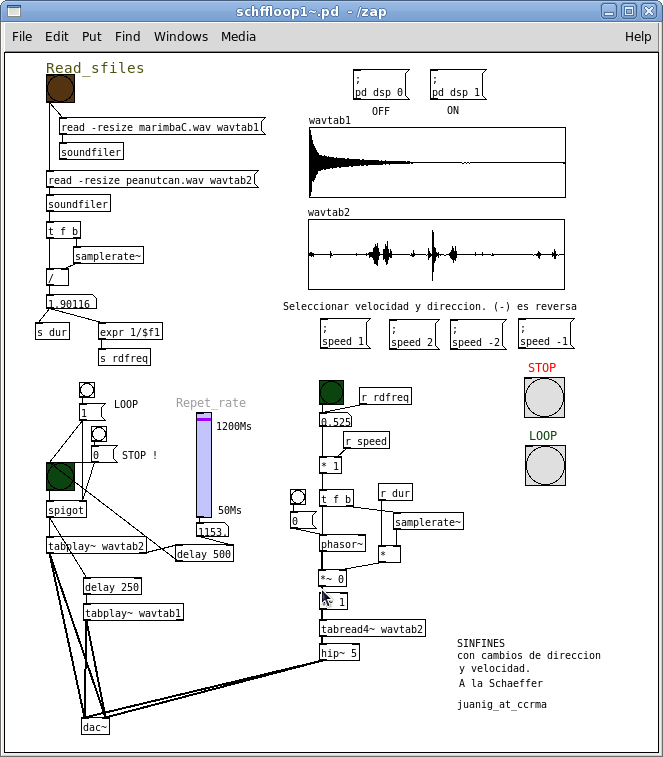Viewport: 663px width, 757px height.
Task: Open the Help menu
Action: click(x=638, y=37)
